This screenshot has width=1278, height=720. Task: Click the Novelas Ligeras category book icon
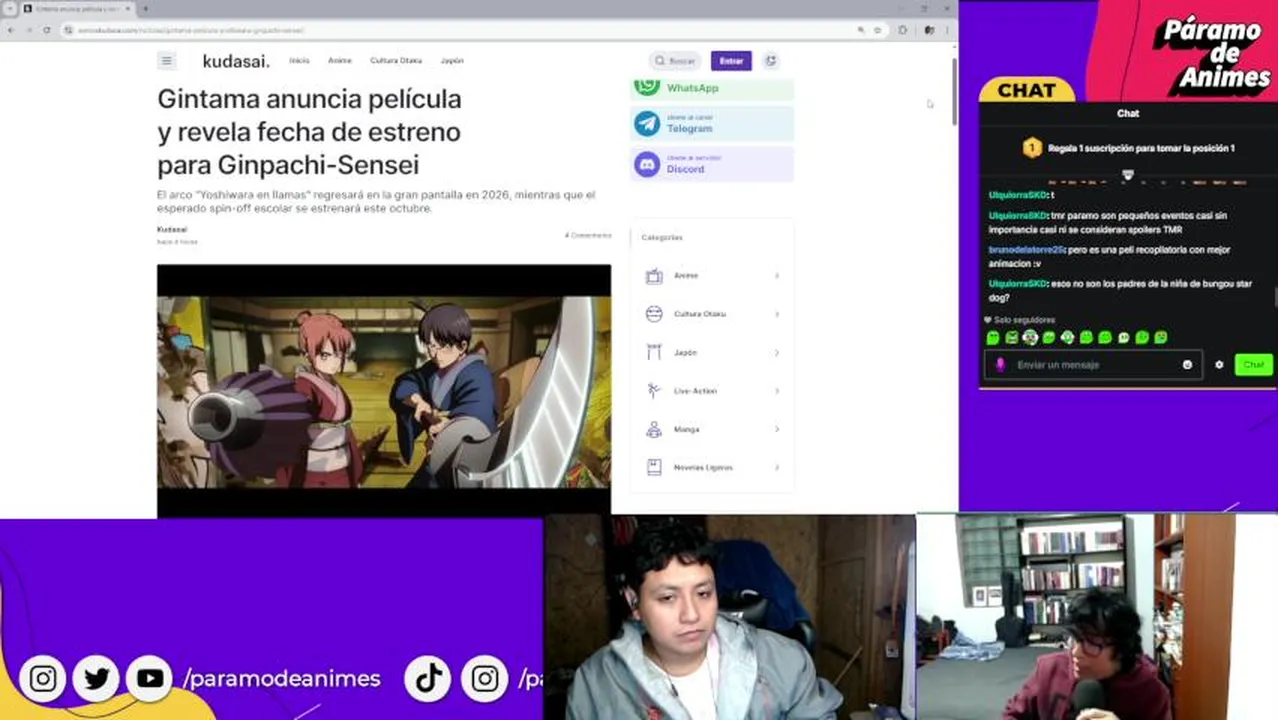[654, 467]
